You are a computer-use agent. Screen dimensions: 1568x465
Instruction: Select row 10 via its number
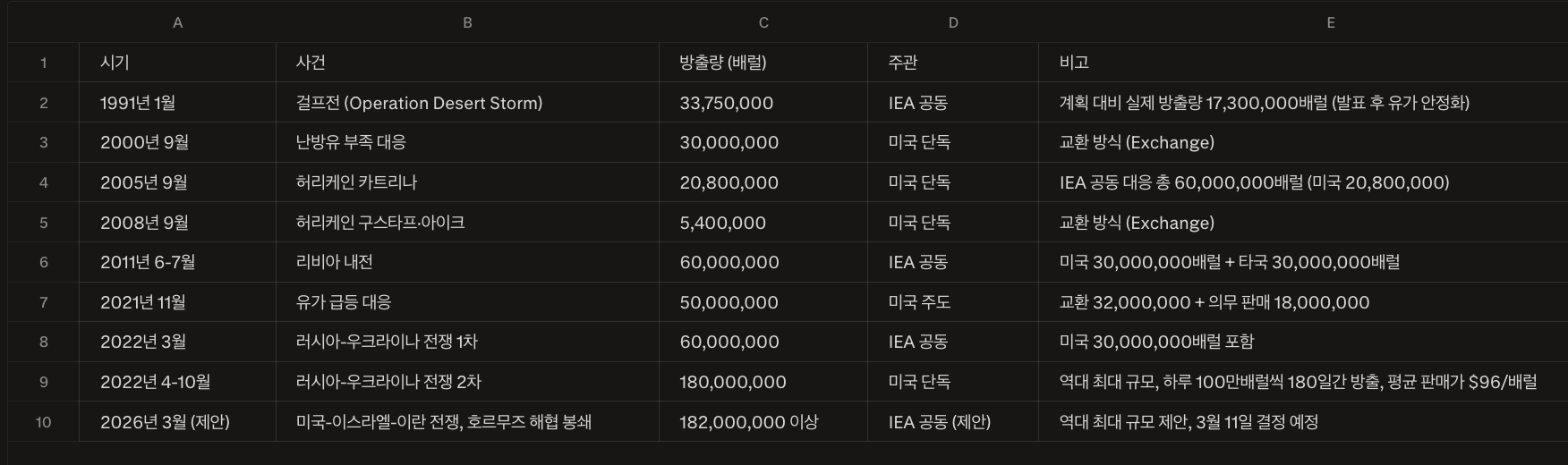coord(43,422)
